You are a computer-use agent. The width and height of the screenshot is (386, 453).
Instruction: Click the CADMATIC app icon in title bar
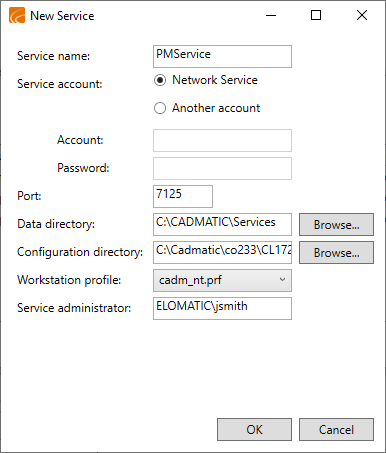(x=17, y=15)
